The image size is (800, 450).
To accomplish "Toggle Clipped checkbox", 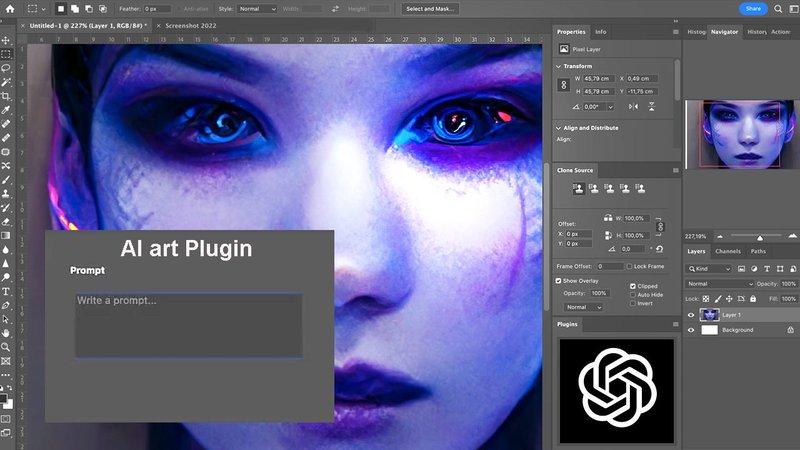I will pyautogui.click(x=633, y=286).
